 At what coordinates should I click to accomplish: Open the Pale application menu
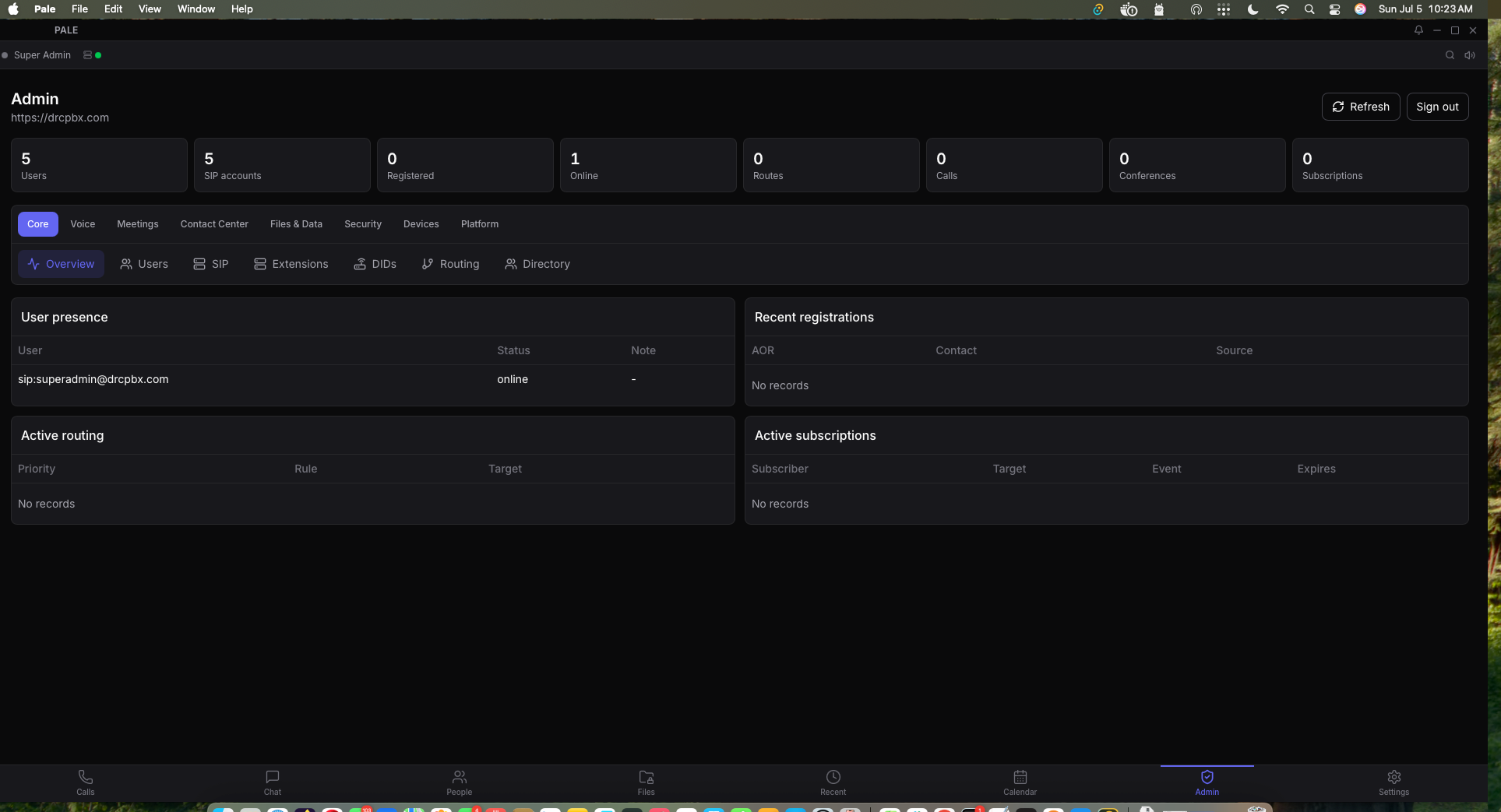(45, 9)
